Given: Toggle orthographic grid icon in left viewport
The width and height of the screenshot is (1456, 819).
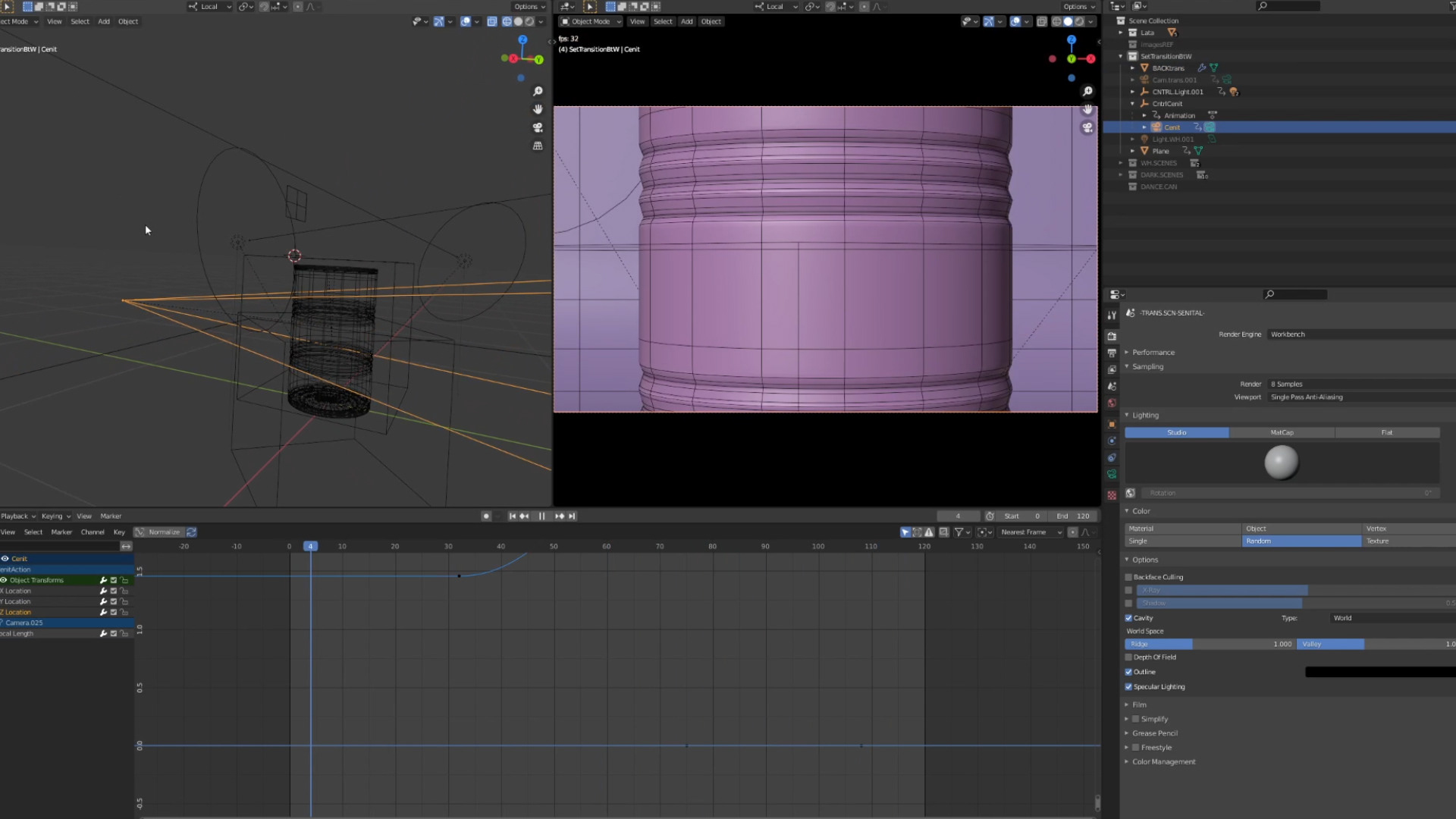Looking at the screenshot, I should coord(538,146).
